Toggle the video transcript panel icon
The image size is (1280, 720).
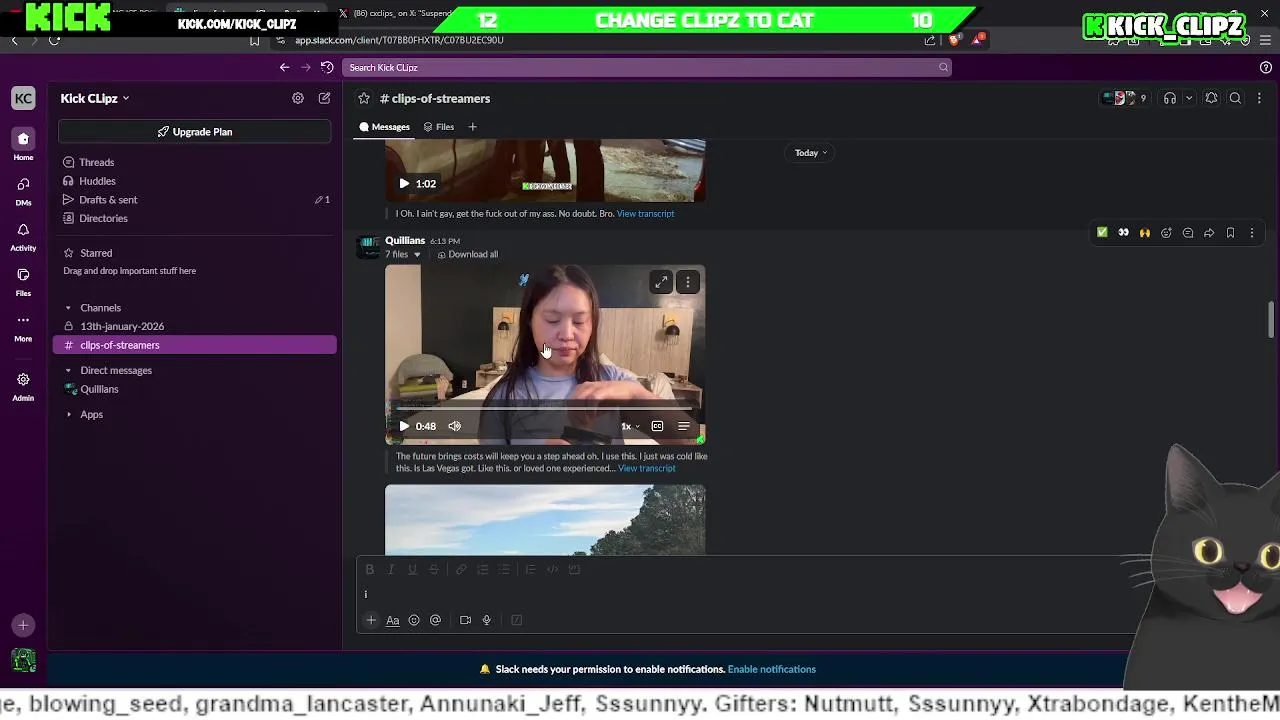(684, 426)
